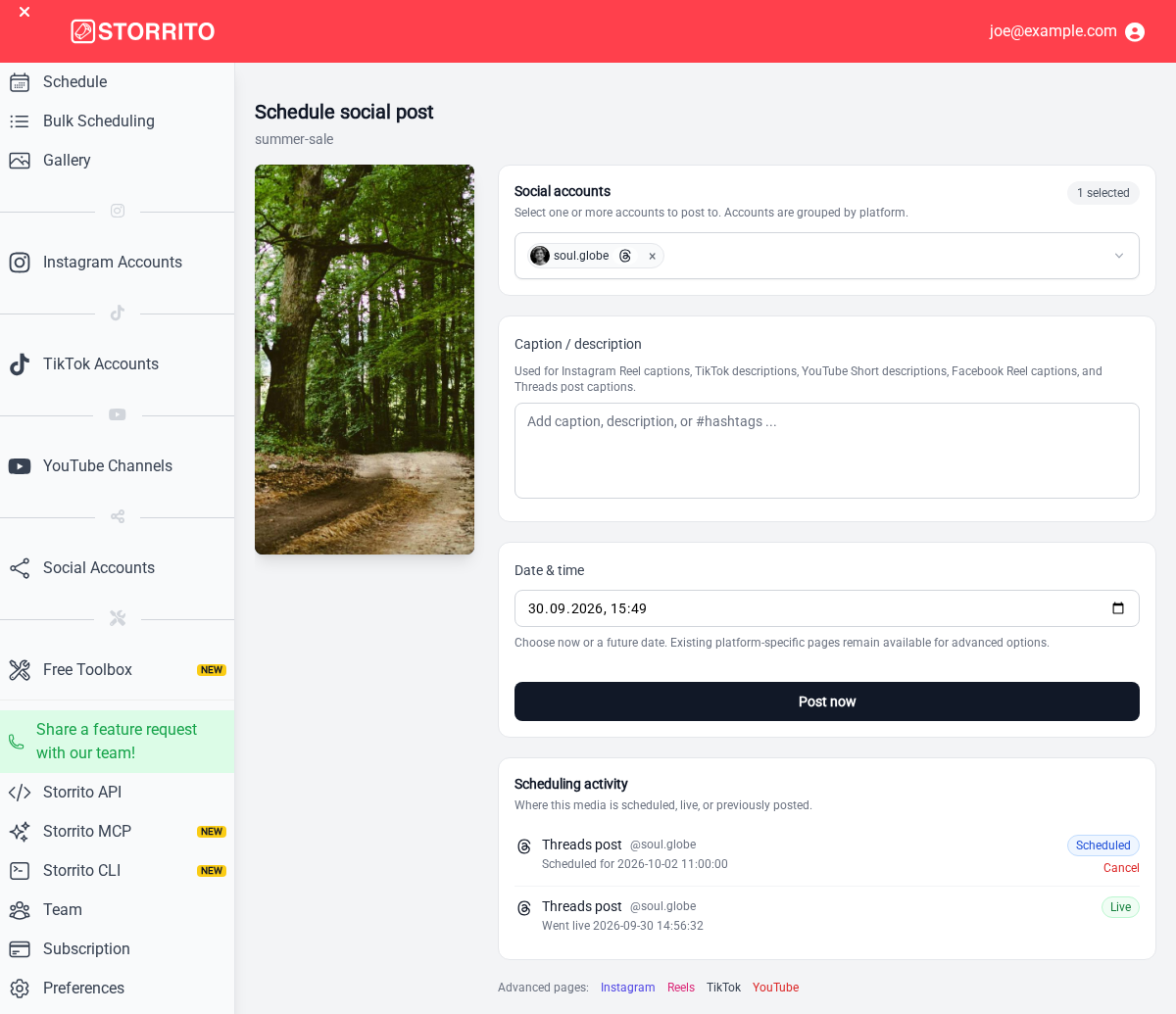This screenshot has width=1176, height=1014.
Task: Click soul.globe avatar in account chip
Action: click(x=540, y=256)
